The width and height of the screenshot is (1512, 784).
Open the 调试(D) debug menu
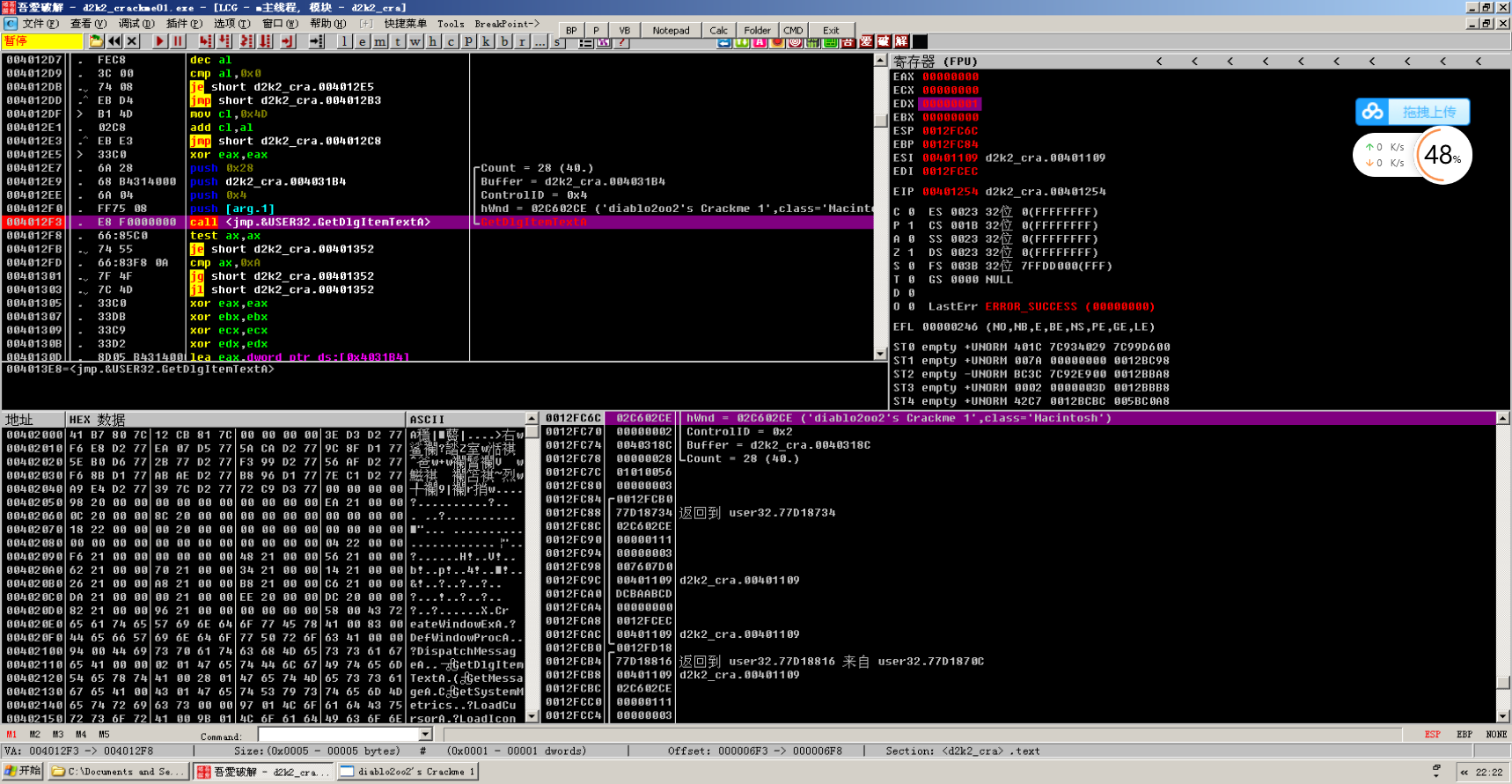pos(136,24)
